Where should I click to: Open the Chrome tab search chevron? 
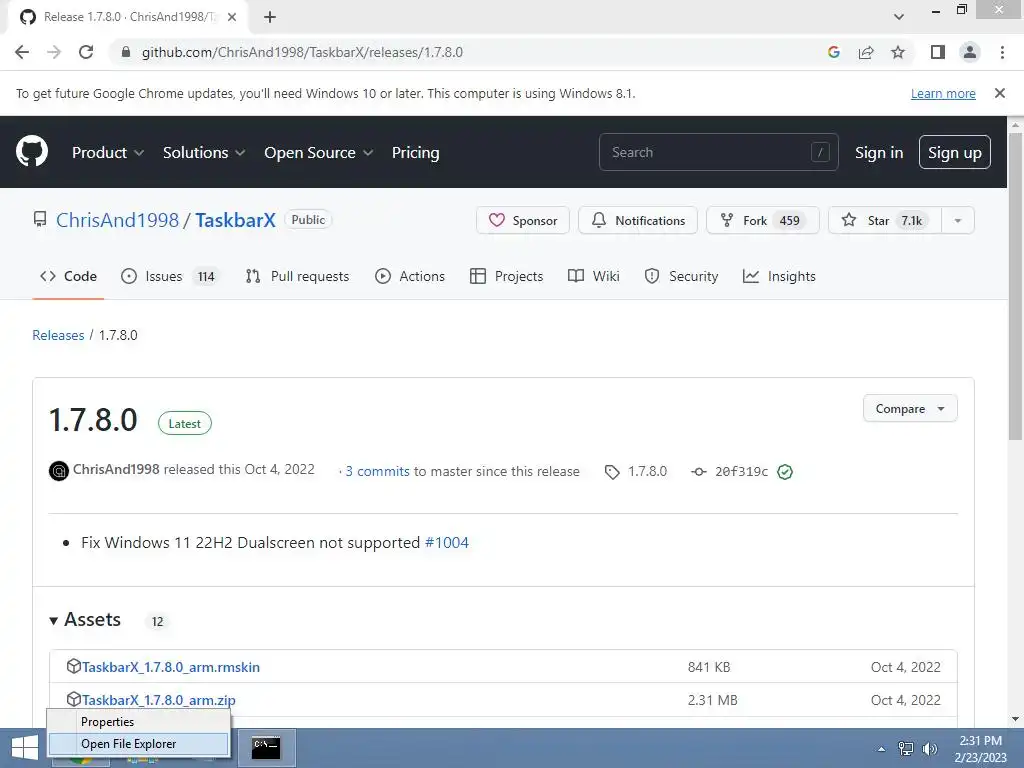(x=899, y=17)
